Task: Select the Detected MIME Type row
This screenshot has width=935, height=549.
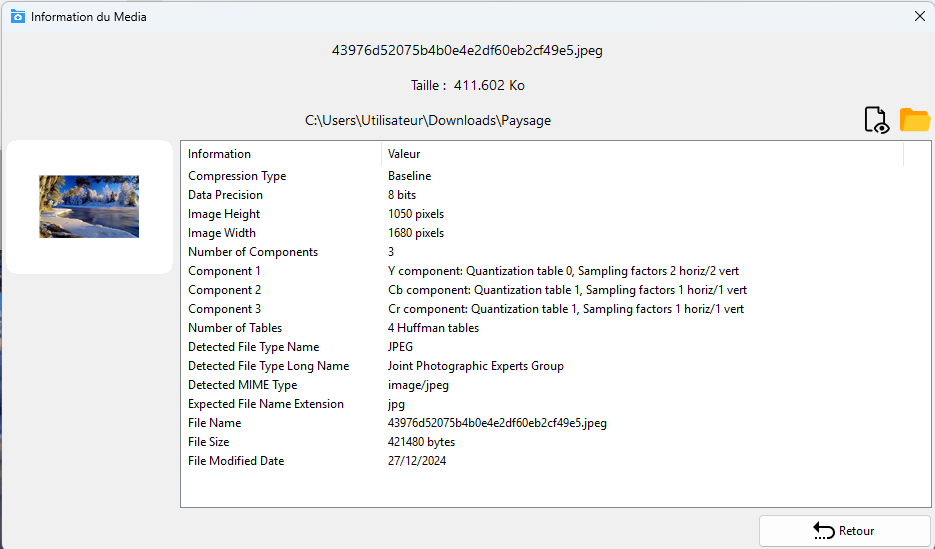Action: pyautogui.click(x=243, y=385)
